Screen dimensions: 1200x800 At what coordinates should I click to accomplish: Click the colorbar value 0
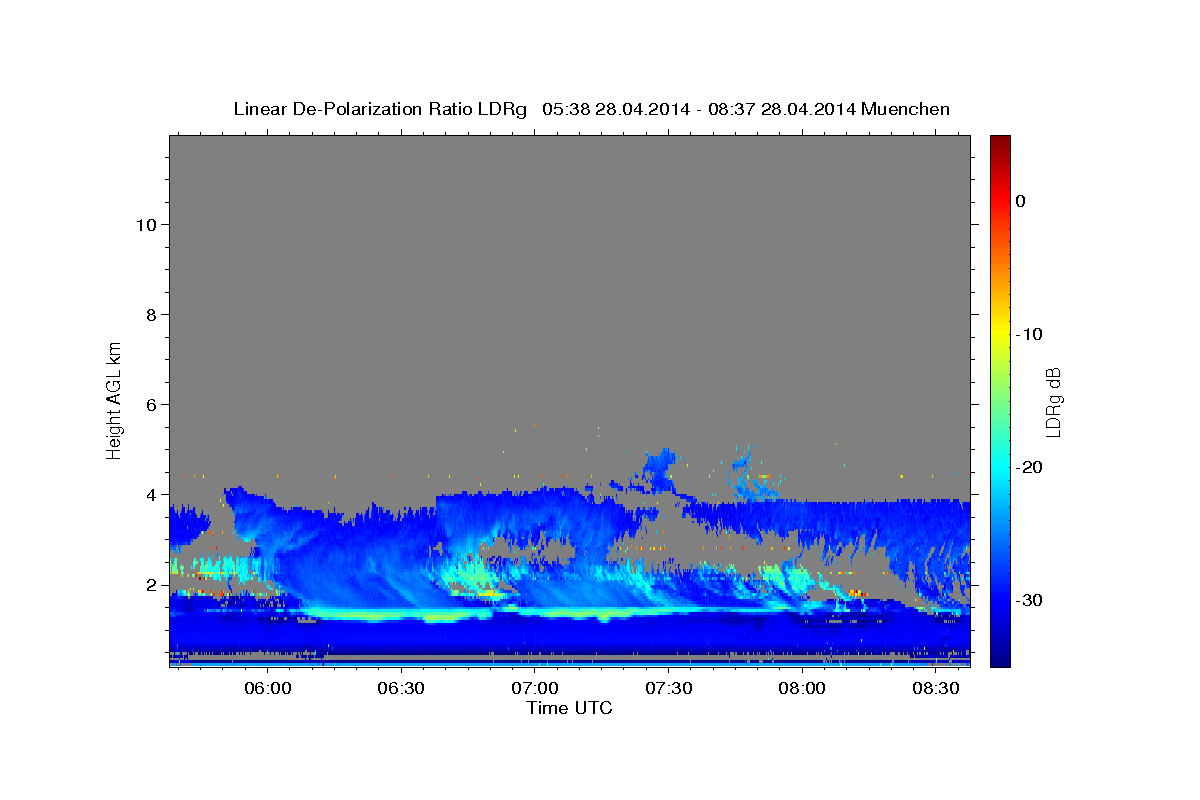[1021, 201]
